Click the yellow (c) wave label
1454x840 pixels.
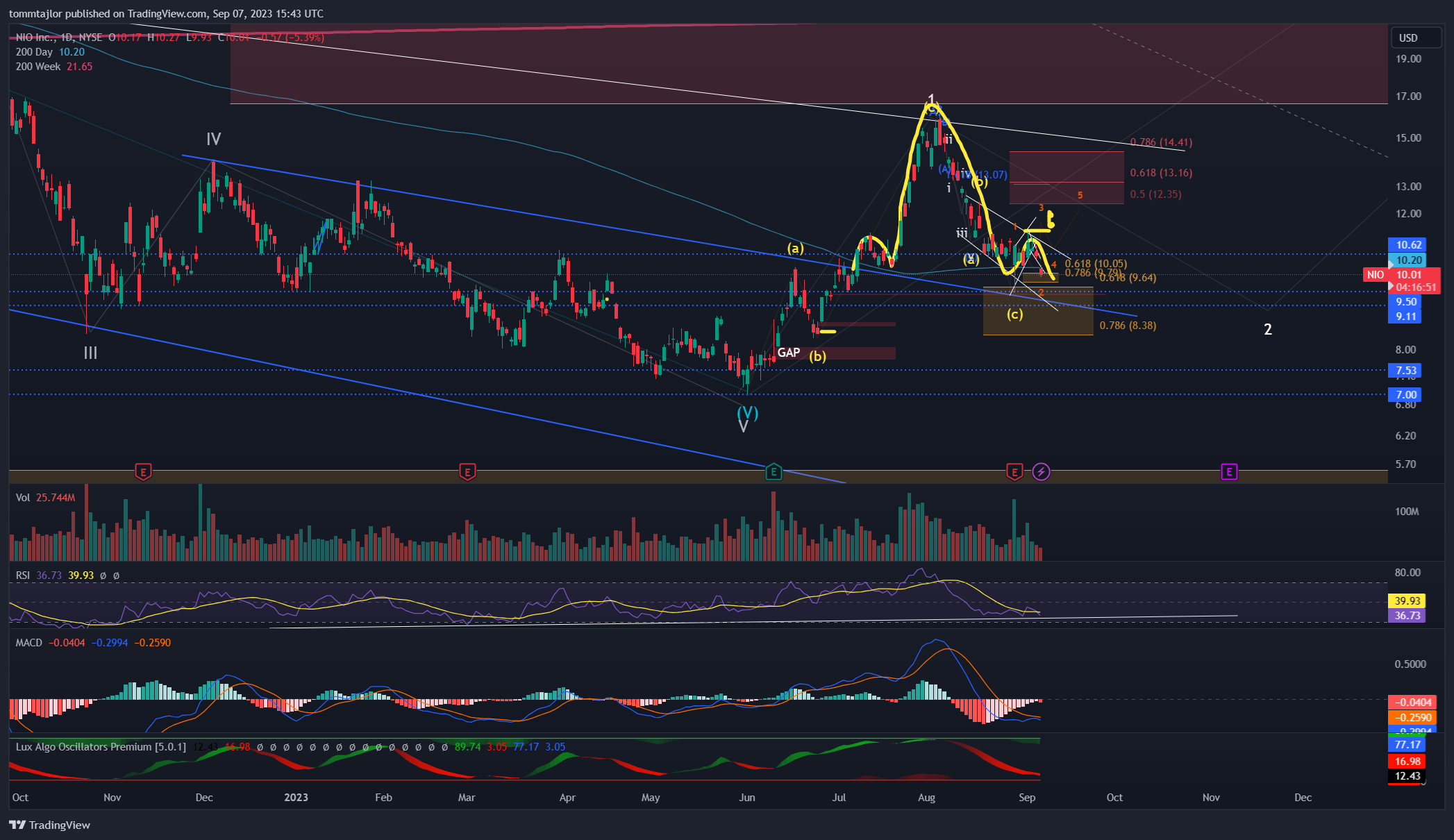point(1014,314)
